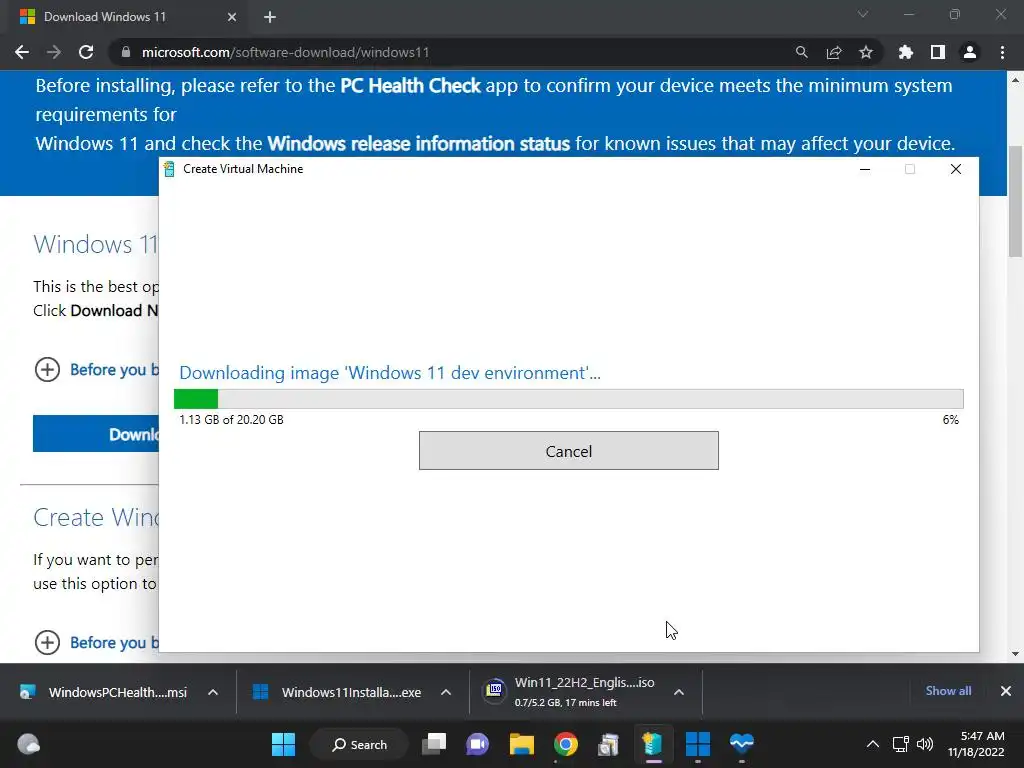Open Hyper-V Quick Create taskbar icon
Image resolution: width=1024 pixels, height=768 pixels.
pyautogui.click(x=652, y=744)
